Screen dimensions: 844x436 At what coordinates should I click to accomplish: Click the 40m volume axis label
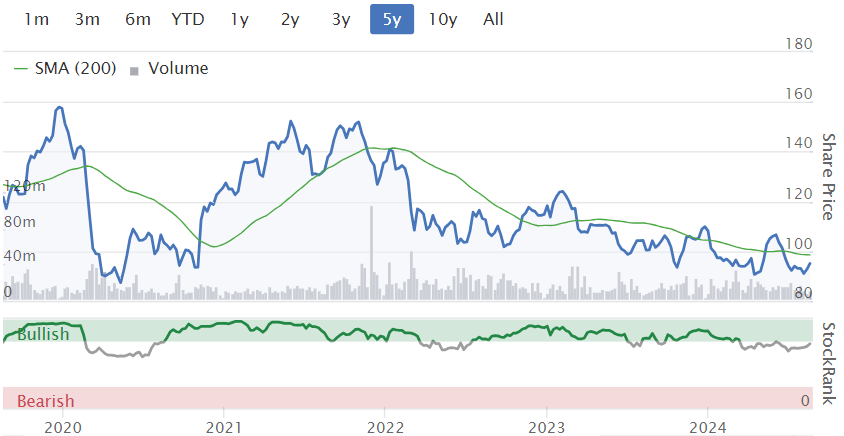(x=20, y=256)
